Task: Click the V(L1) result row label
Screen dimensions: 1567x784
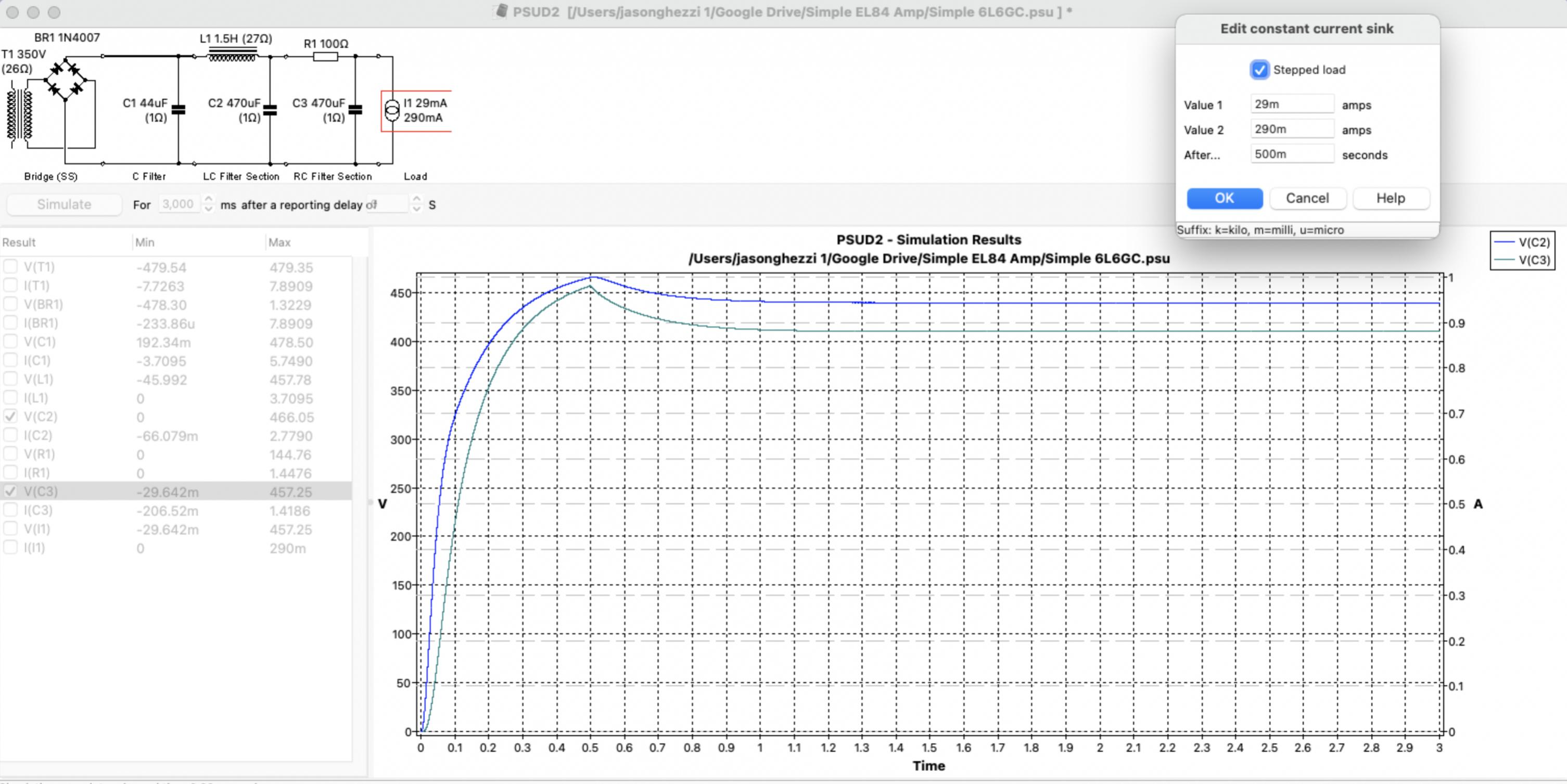Action: (x=39, y=380)
